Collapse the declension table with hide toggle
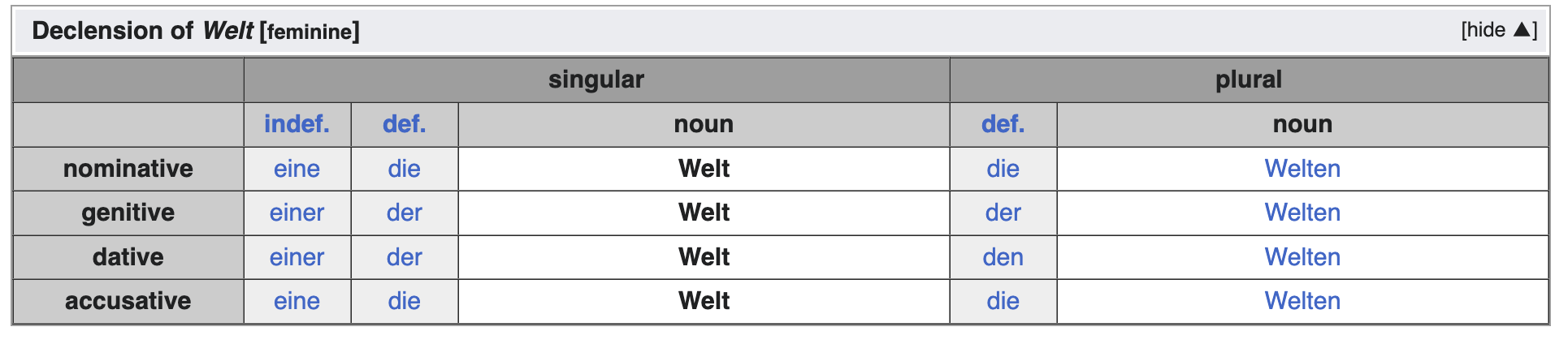1568x344 pixels. (x=1497, y=30)
